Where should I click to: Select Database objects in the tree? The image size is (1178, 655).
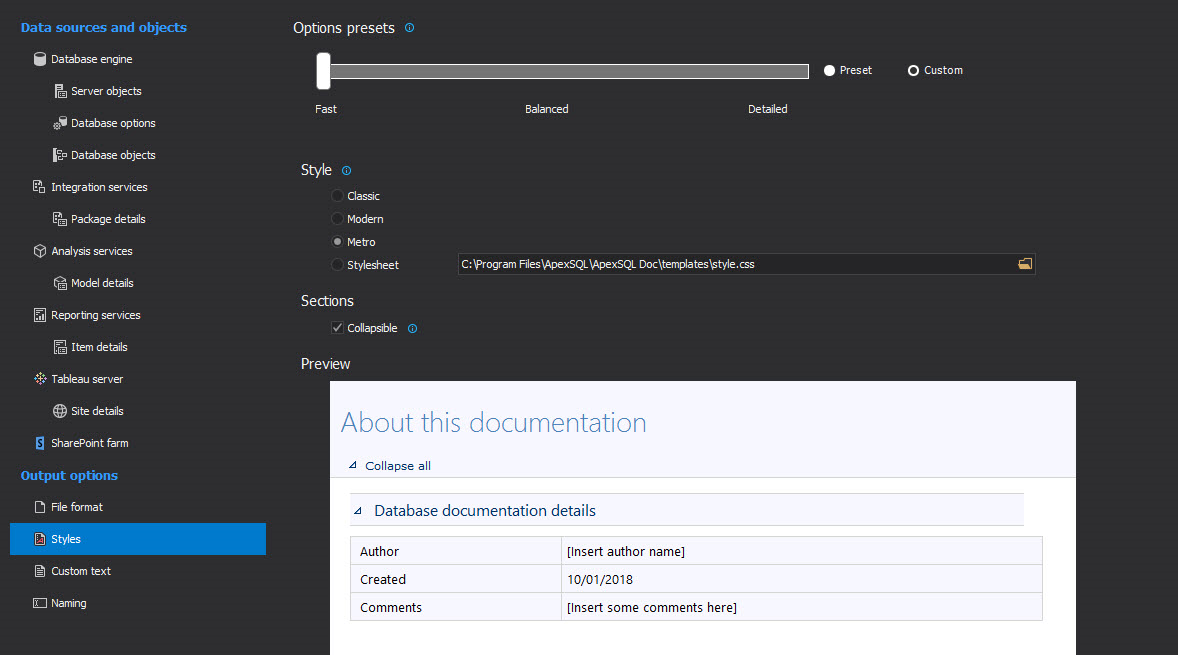tap(113, 155)
